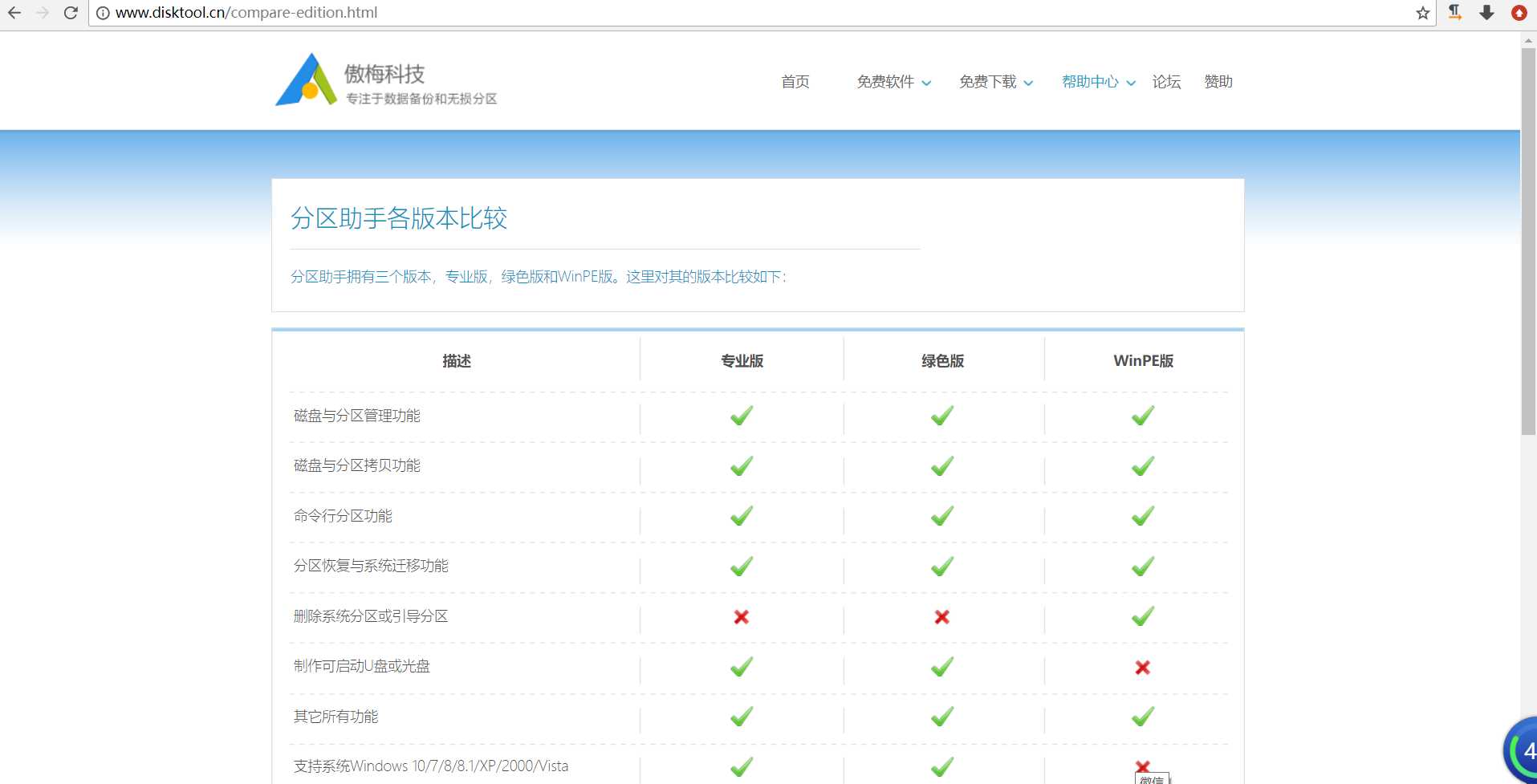Image resolution: width=1537 pixels, height=784 pixels.
Task: Click the WinPE版 check mark for 删除系统分区或引导分区
Action: [1143, 616]
